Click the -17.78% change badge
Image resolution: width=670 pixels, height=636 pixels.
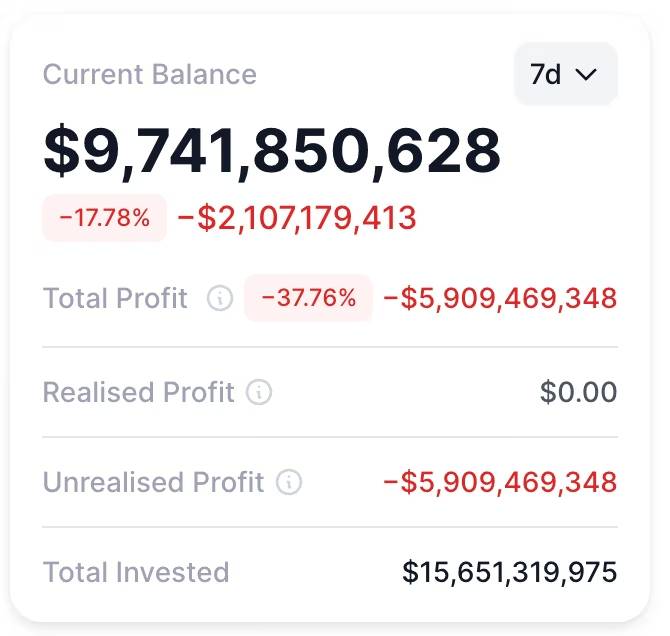[x=104, y=218]
